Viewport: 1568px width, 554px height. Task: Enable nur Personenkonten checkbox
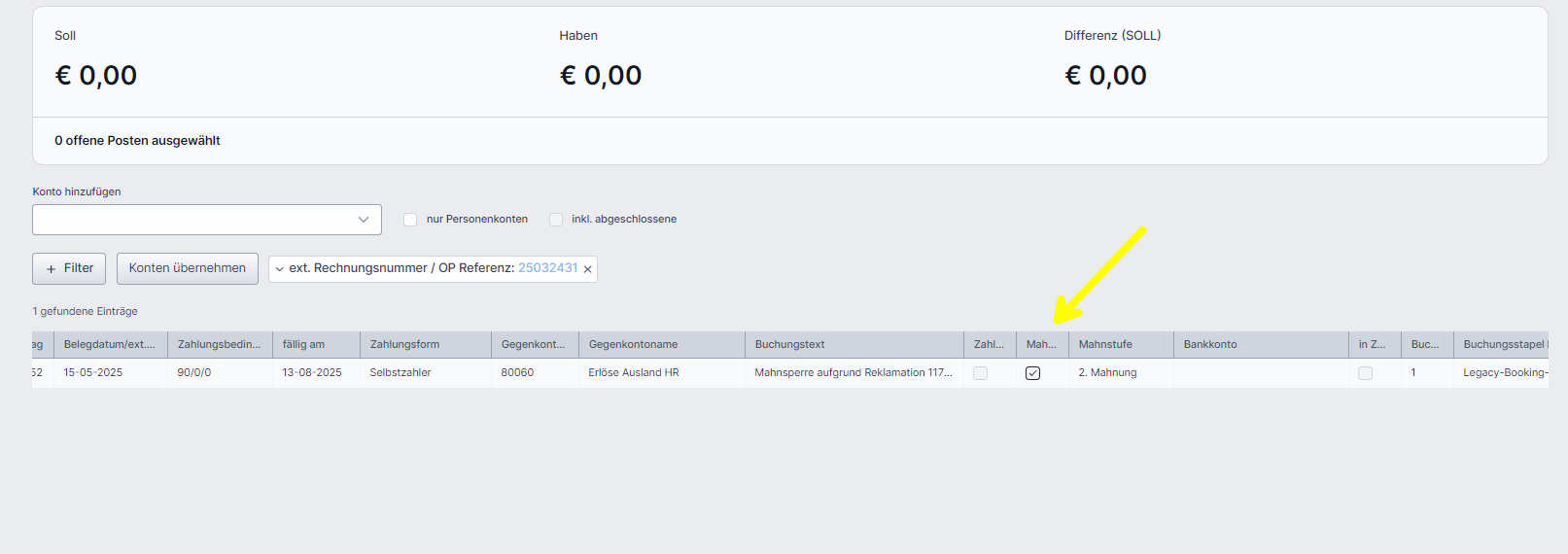tap(410, 220)
